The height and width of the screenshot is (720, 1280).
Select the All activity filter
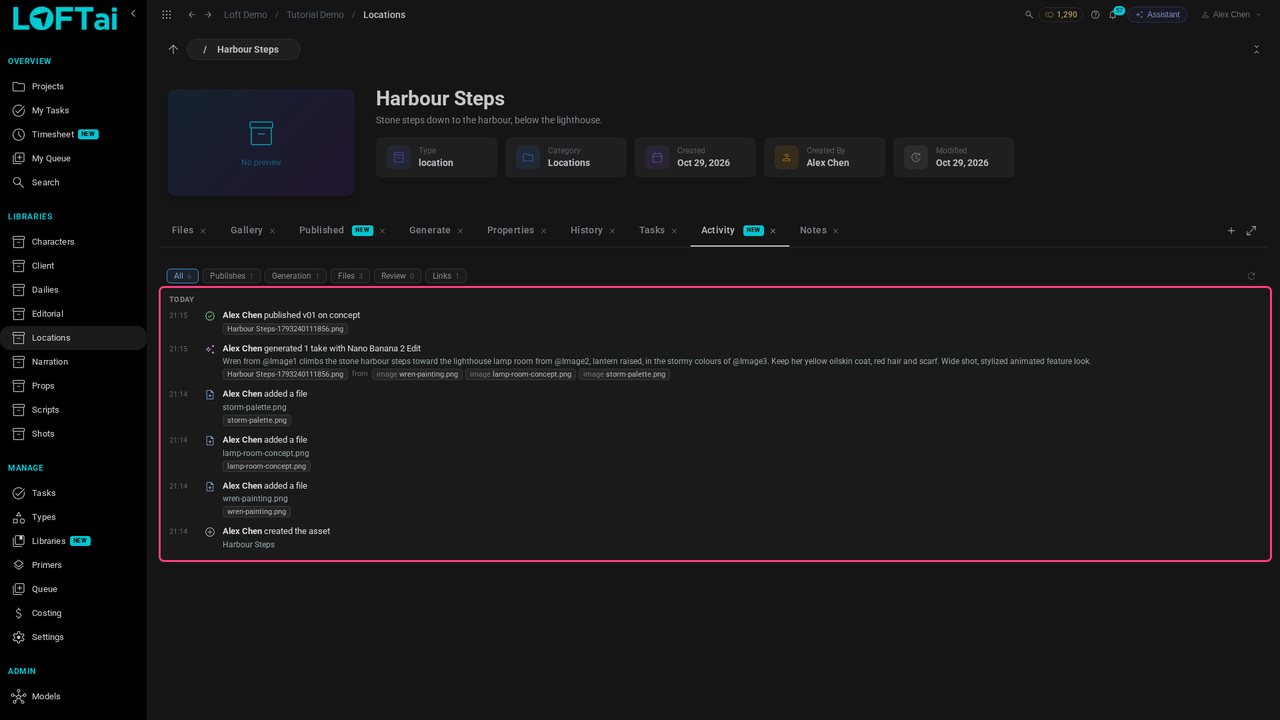tap(183, 276)
